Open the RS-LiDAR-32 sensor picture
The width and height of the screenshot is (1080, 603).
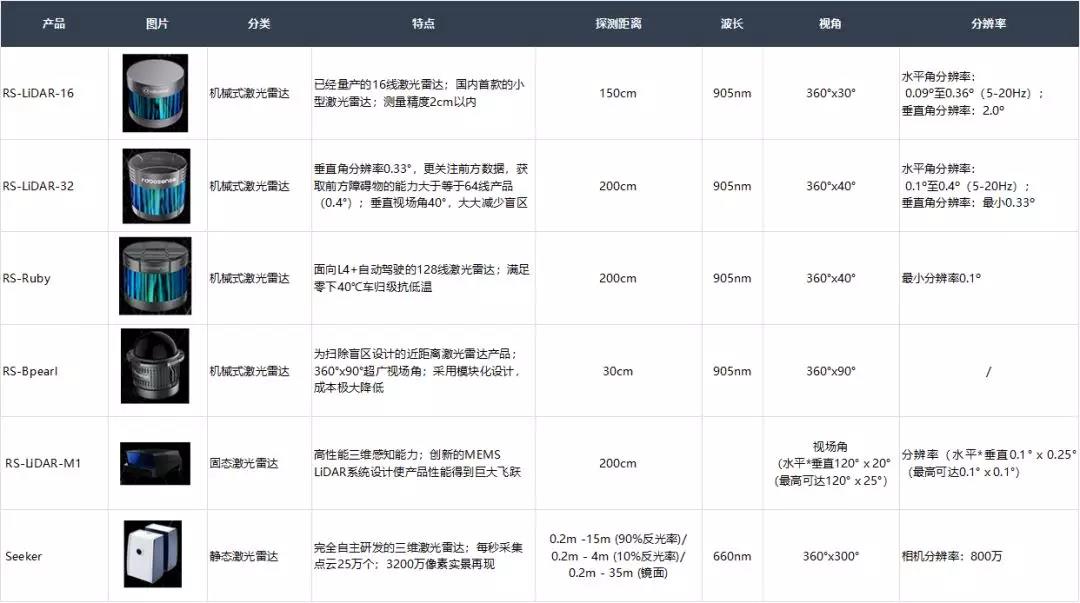(x=155, y=186)
